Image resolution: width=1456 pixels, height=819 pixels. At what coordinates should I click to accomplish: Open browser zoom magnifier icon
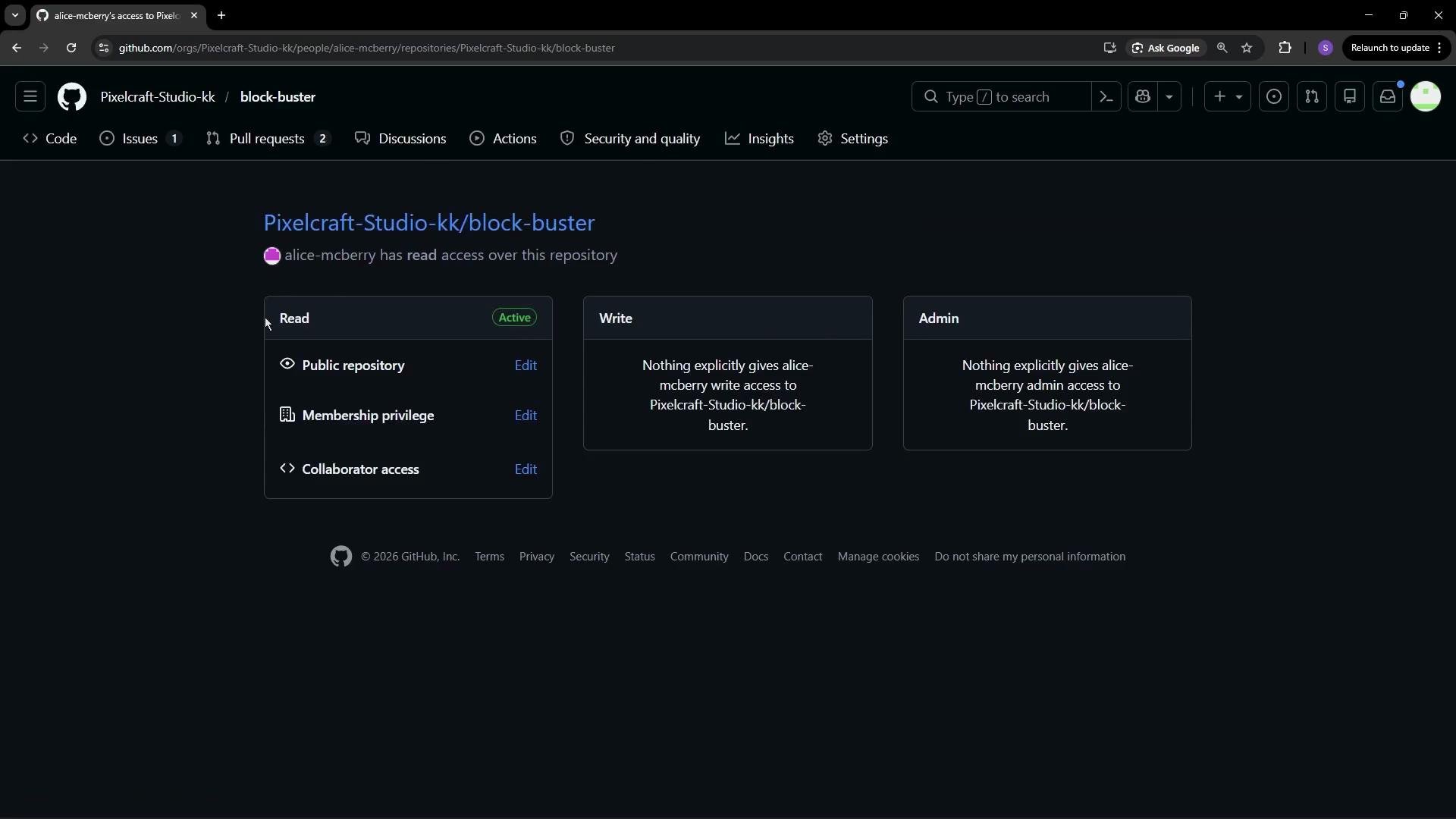tap(1222, 48)
